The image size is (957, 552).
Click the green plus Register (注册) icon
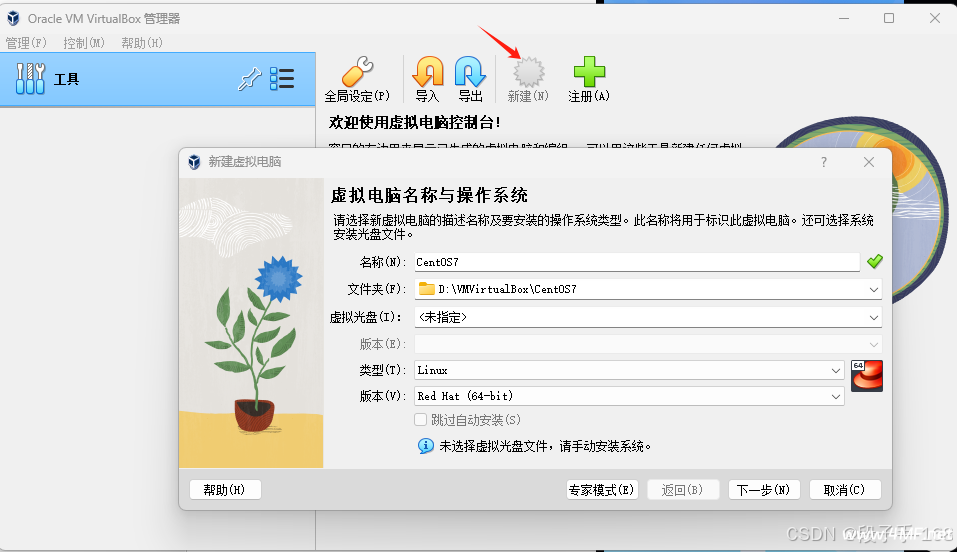[x=589, y=74]
